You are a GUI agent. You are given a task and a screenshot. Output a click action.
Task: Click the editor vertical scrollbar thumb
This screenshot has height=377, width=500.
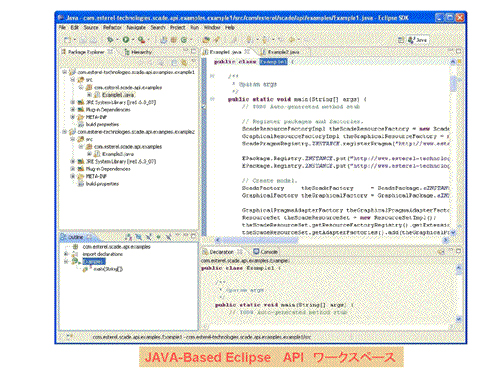coord(453,83)
